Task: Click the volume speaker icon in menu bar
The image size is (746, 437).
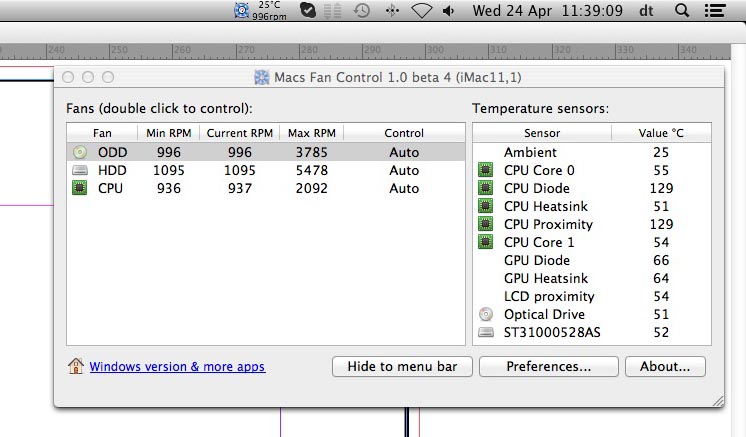Action: [x=449, y=10]
